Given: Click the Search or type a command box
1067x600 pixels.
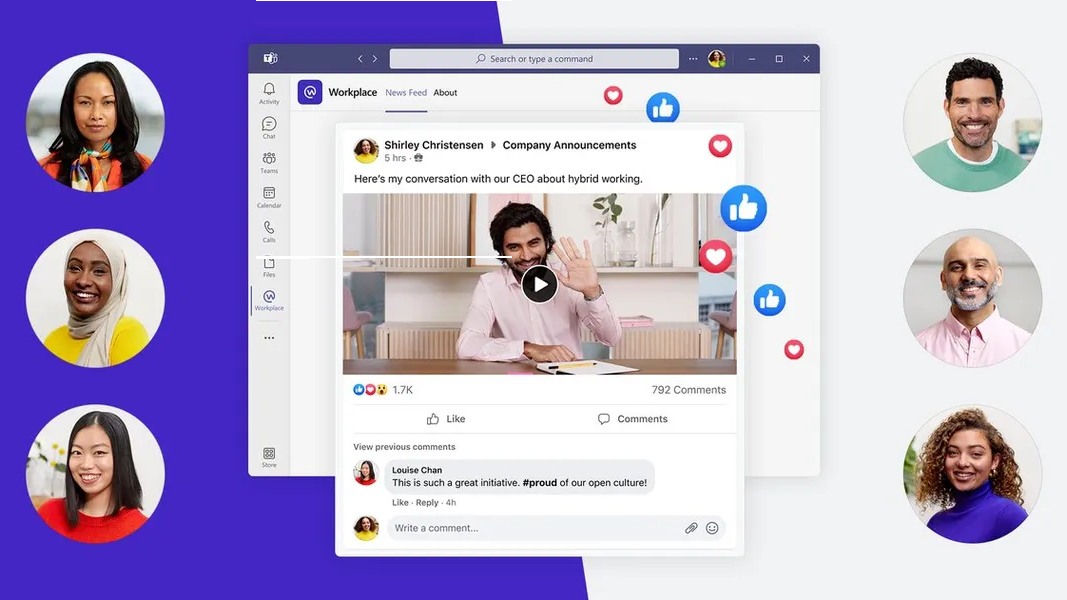Looking at the screenshot, I should click(534, 59).
